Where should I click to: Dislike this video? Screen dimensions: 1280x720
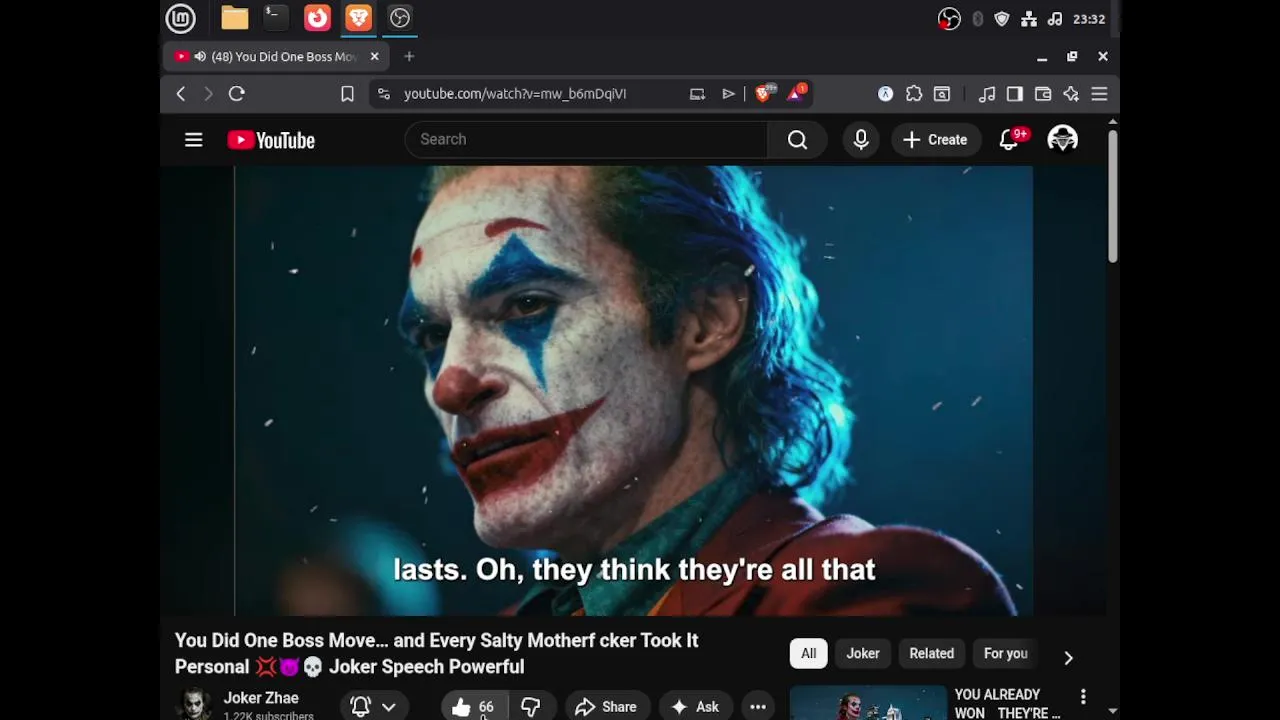point(531,707)
